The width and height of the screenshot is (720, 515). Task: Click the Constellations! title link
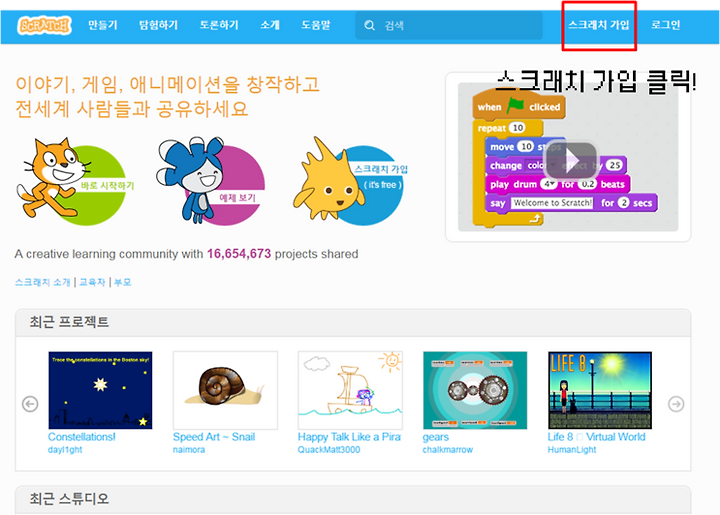pos(82,437)
